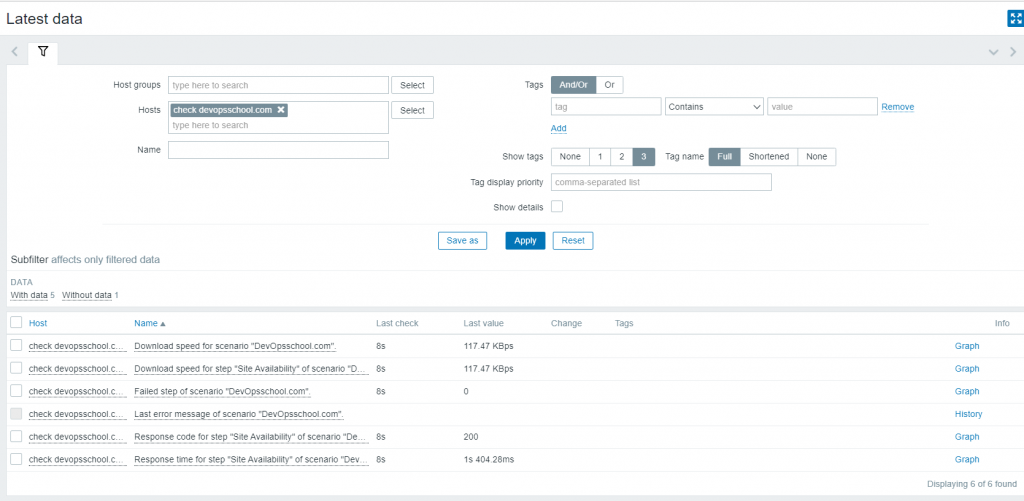Check the select-all checkbox in table header
Screen dimensions: 1024x501
(15, 323)
